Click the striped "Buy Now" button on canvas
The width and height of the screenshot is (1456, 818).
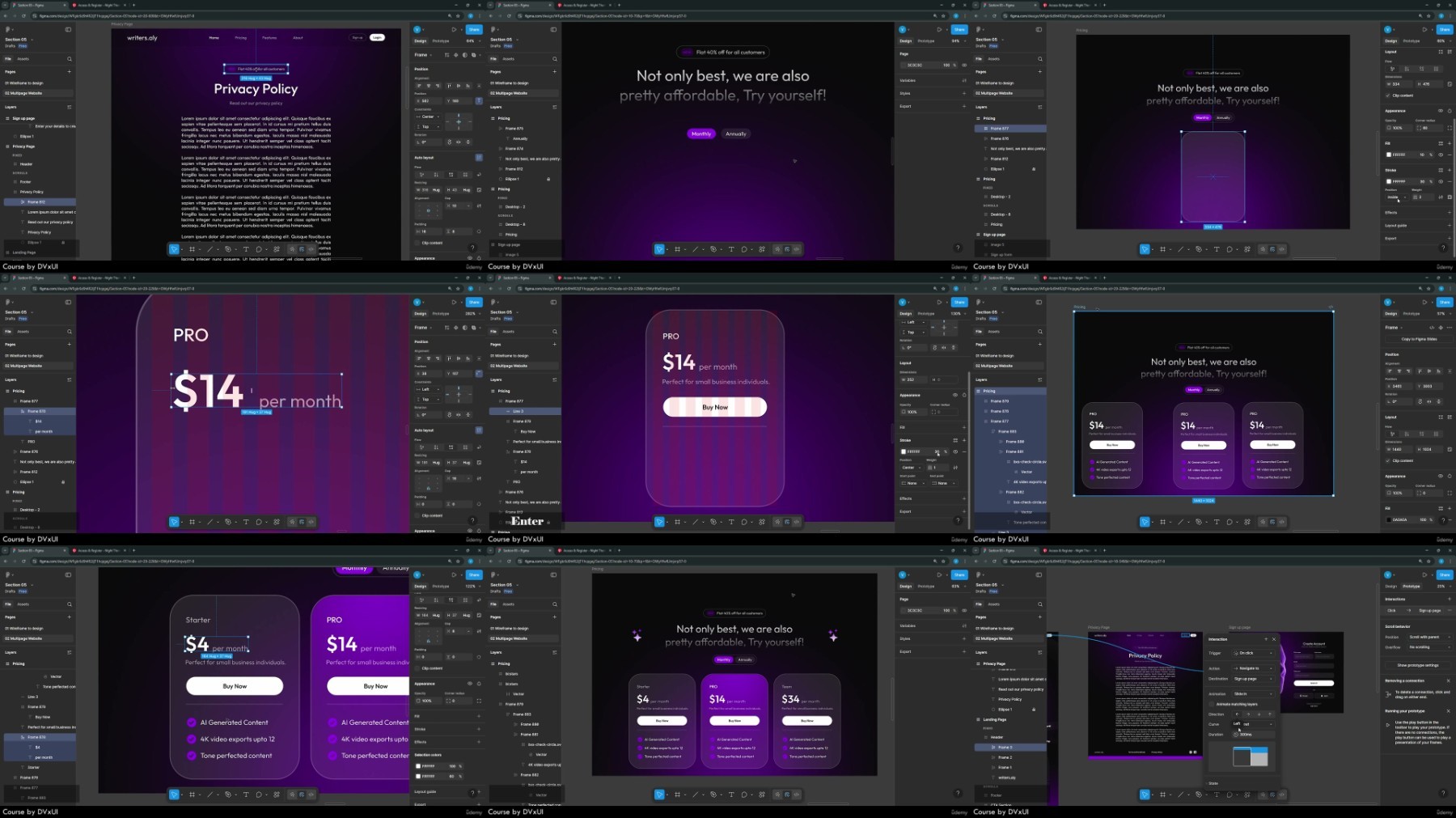coord(715,407)
